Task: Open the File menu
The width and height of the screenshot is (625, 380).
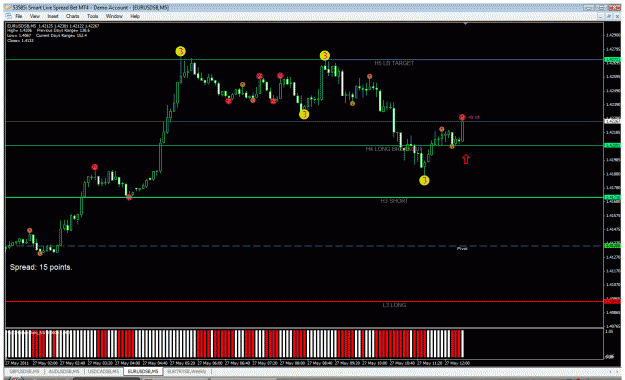Action: [x=19, y=16]
